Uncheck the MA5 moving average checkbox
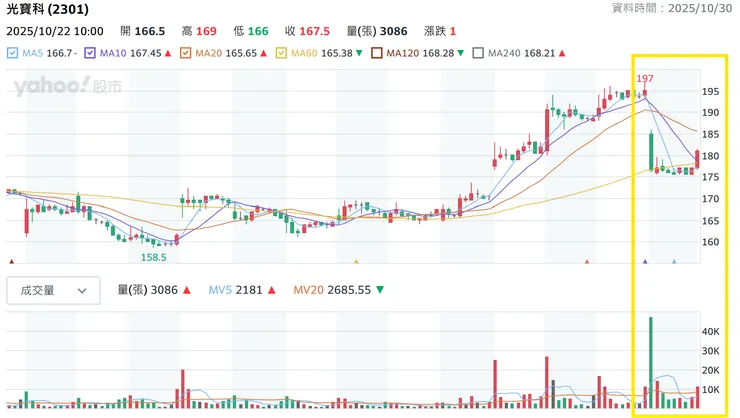This screenshot has height=418, width=740. 12,53
